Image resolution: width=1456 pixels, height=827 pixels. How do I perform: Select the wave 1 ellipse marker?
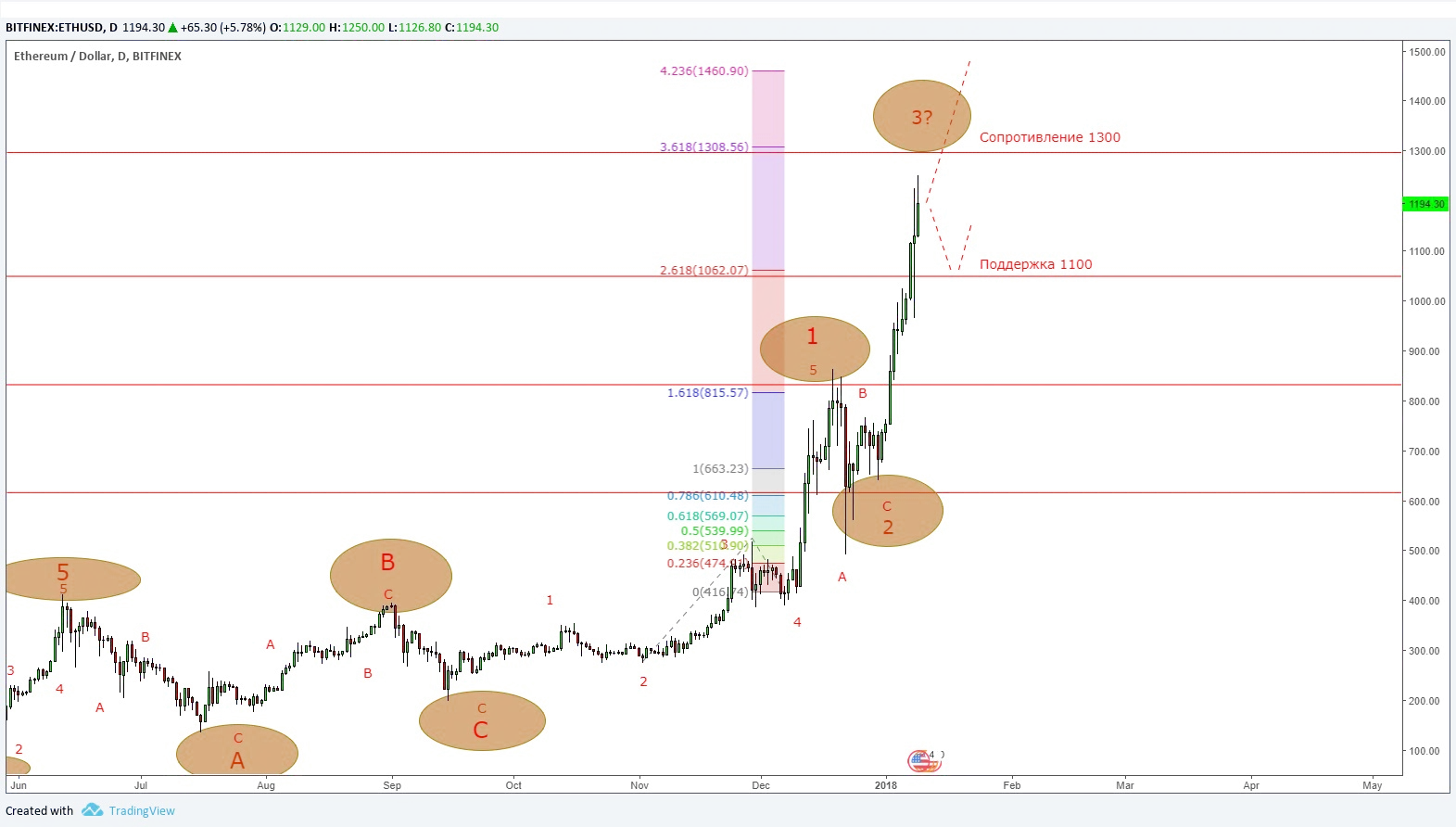[814, 348]
